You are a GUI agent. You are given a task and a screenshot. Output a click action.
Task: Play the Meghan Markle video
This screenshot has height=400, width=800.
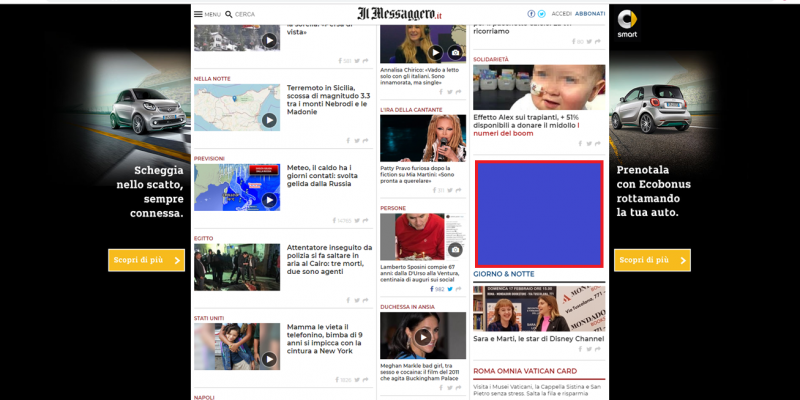click(422, 337)
